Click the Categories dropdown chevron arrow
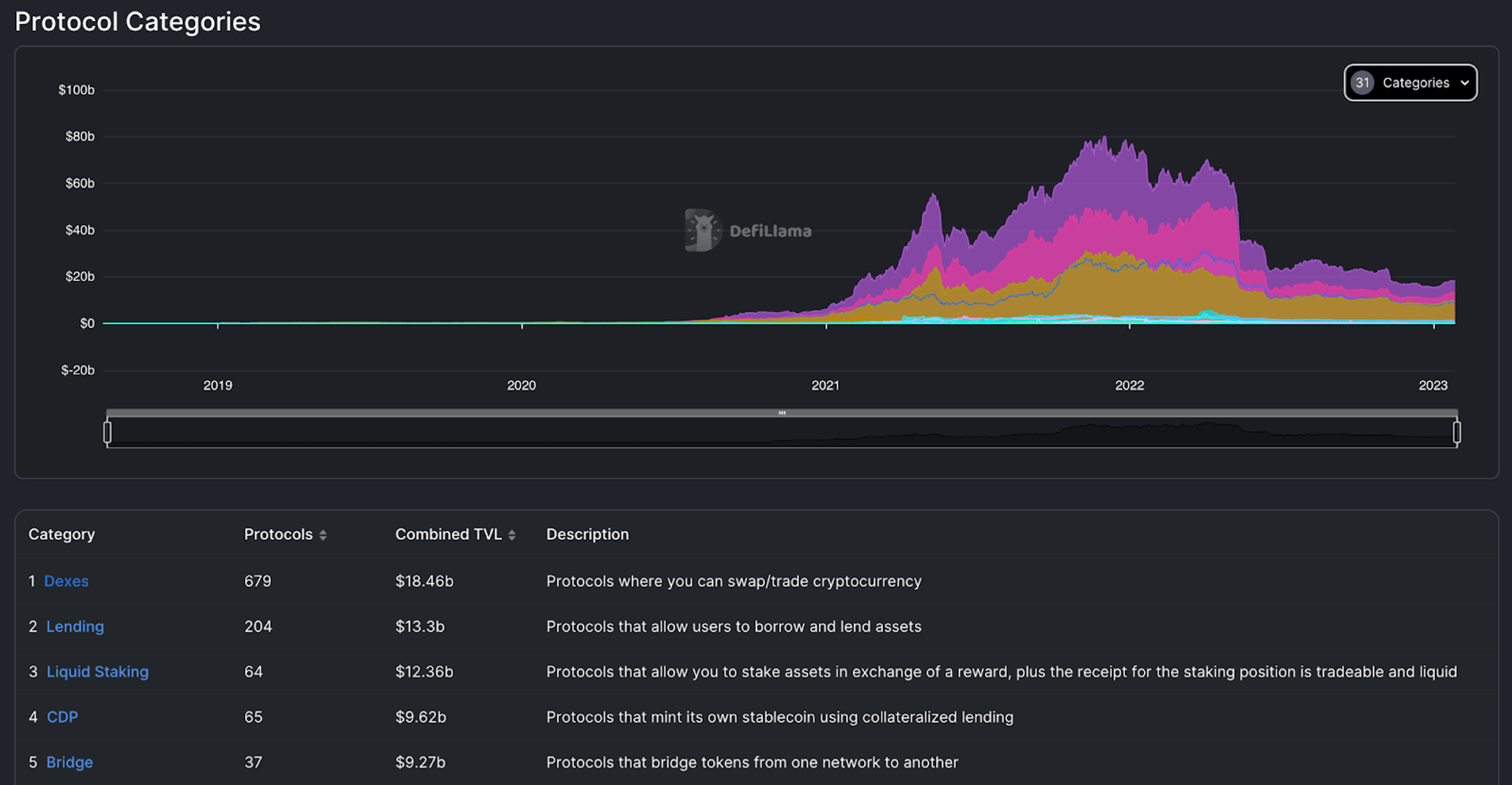Screen dimensions: 1512x785 [x=1464, y=83]
